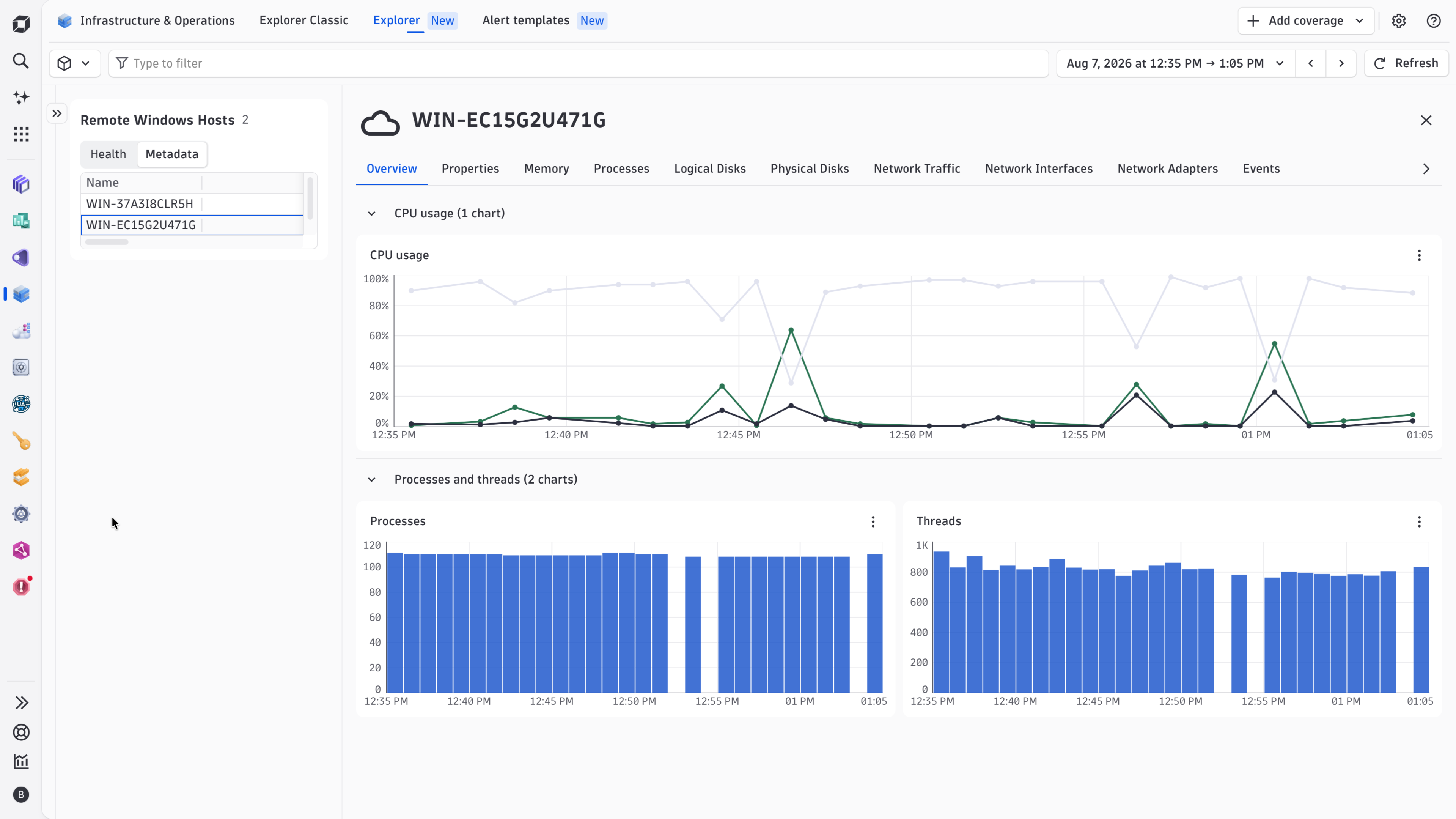Go to Explorer Classic
The height and width of the screenshot is (819, 1456).
tap(303, 20)
